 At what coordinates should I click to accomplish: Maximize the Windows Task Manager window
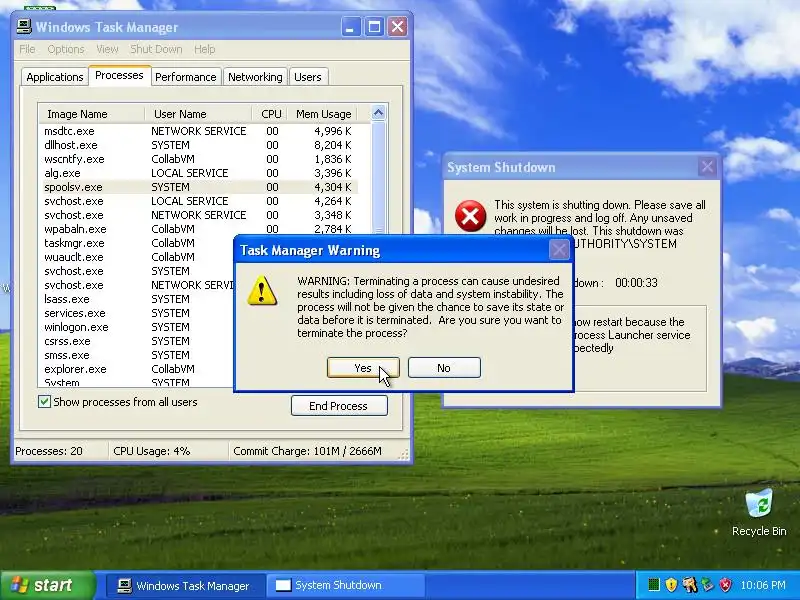click(x=374, y=27)
